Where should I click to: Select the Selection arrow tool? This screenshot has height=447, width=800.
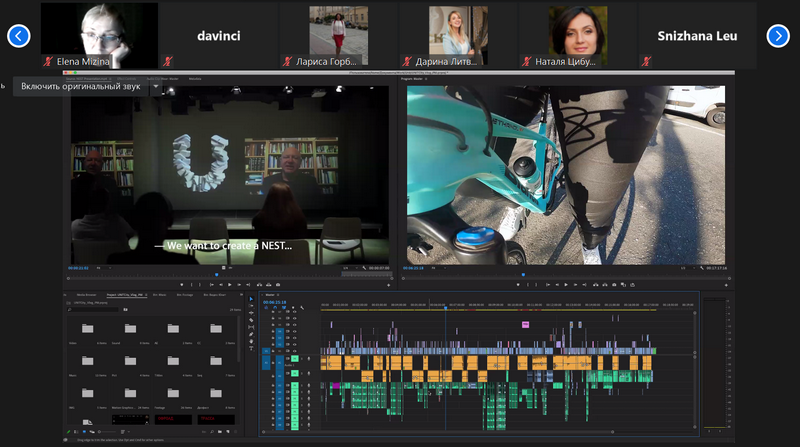point(251,299)
